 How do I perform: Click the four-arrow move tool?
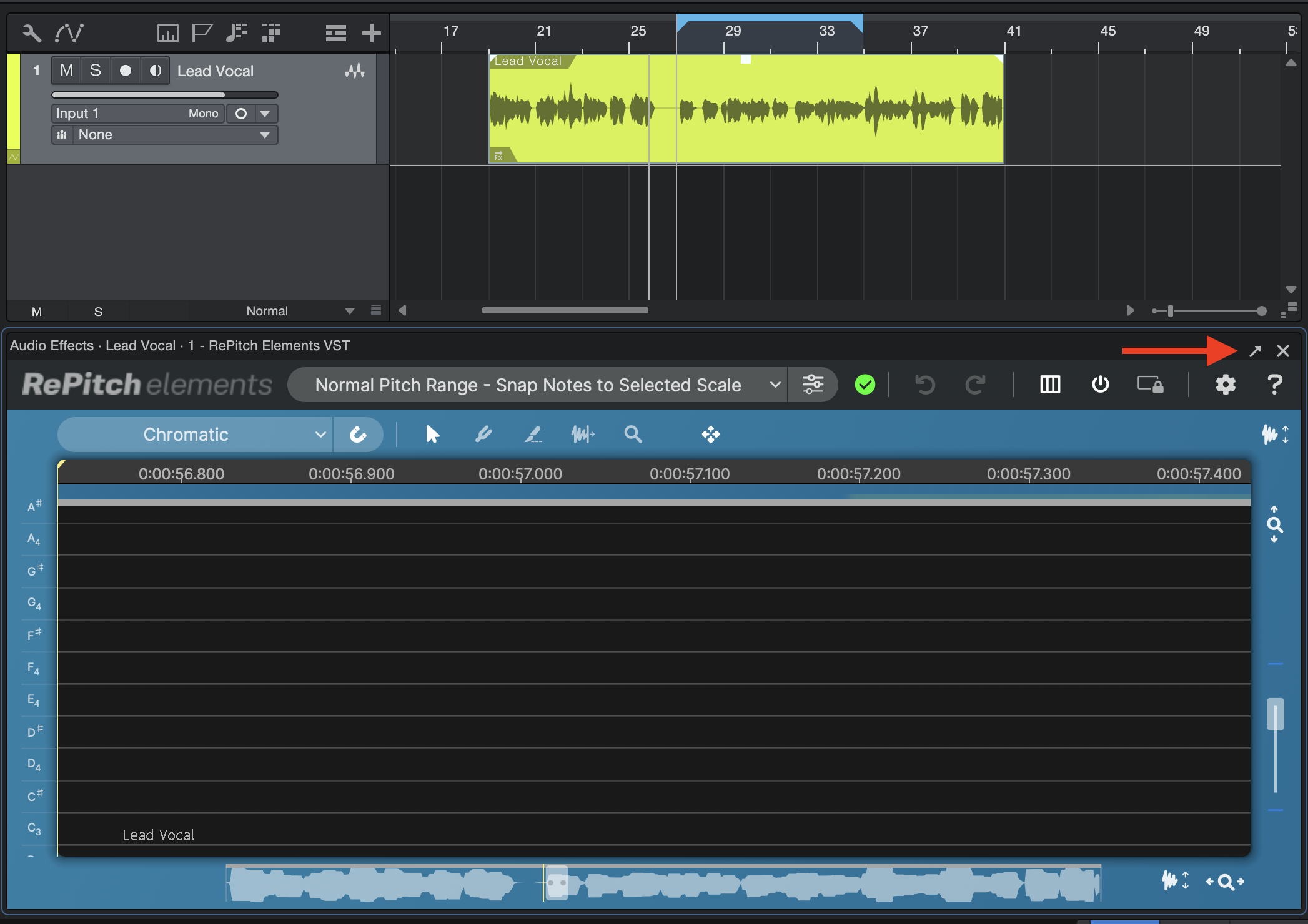click(710, 434)
